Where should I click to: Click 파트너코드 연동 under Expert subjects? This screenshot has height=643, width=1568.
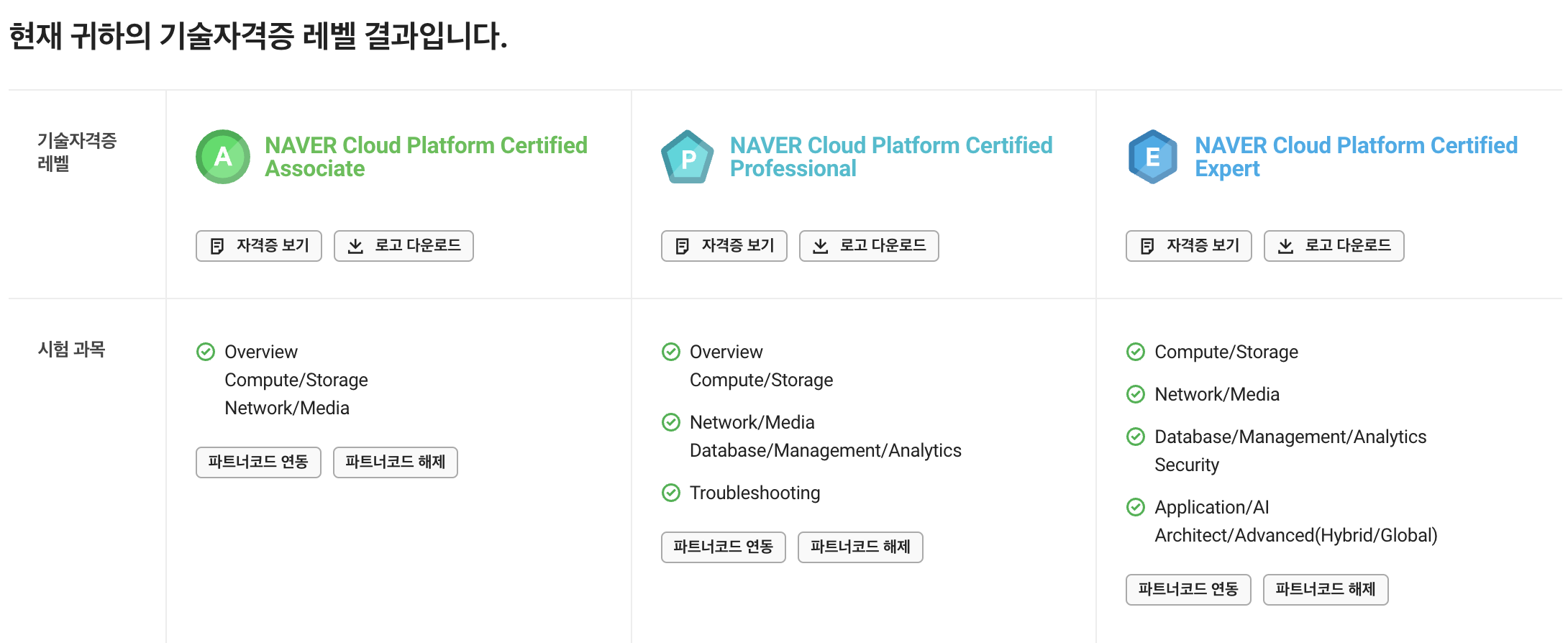tap(1188, 590)
